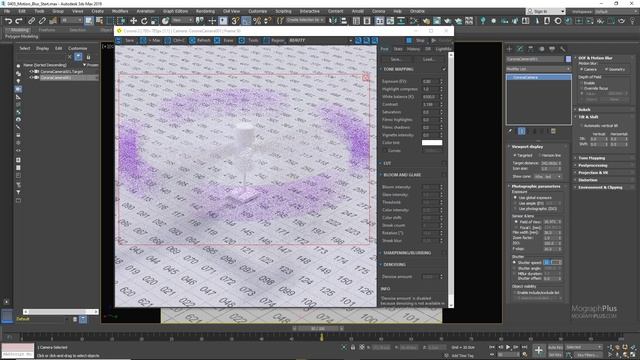Image resolution: width=640 pixels, height=360 pixels.
Task: Toggle Automatic vertical tilt checkbox
Action: pos(581,126)
